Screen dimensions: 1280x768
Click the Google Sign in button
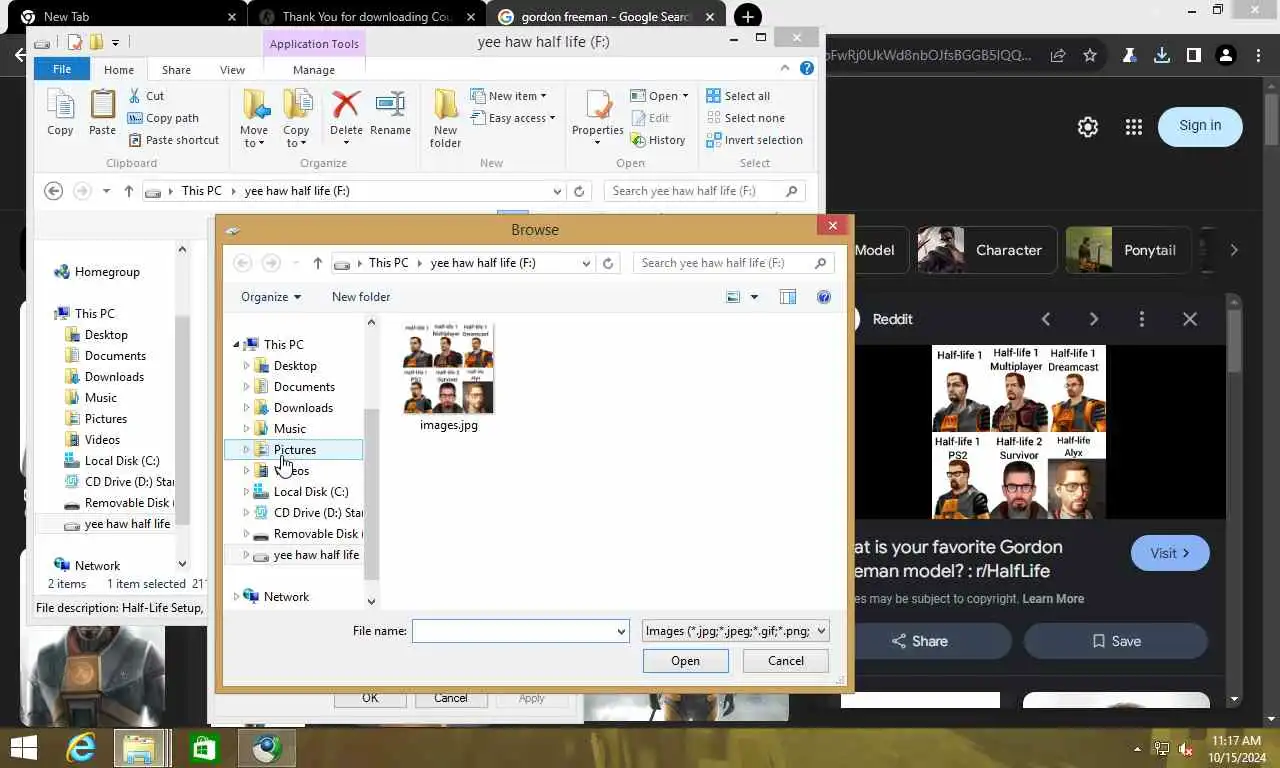pos(1200,126)
